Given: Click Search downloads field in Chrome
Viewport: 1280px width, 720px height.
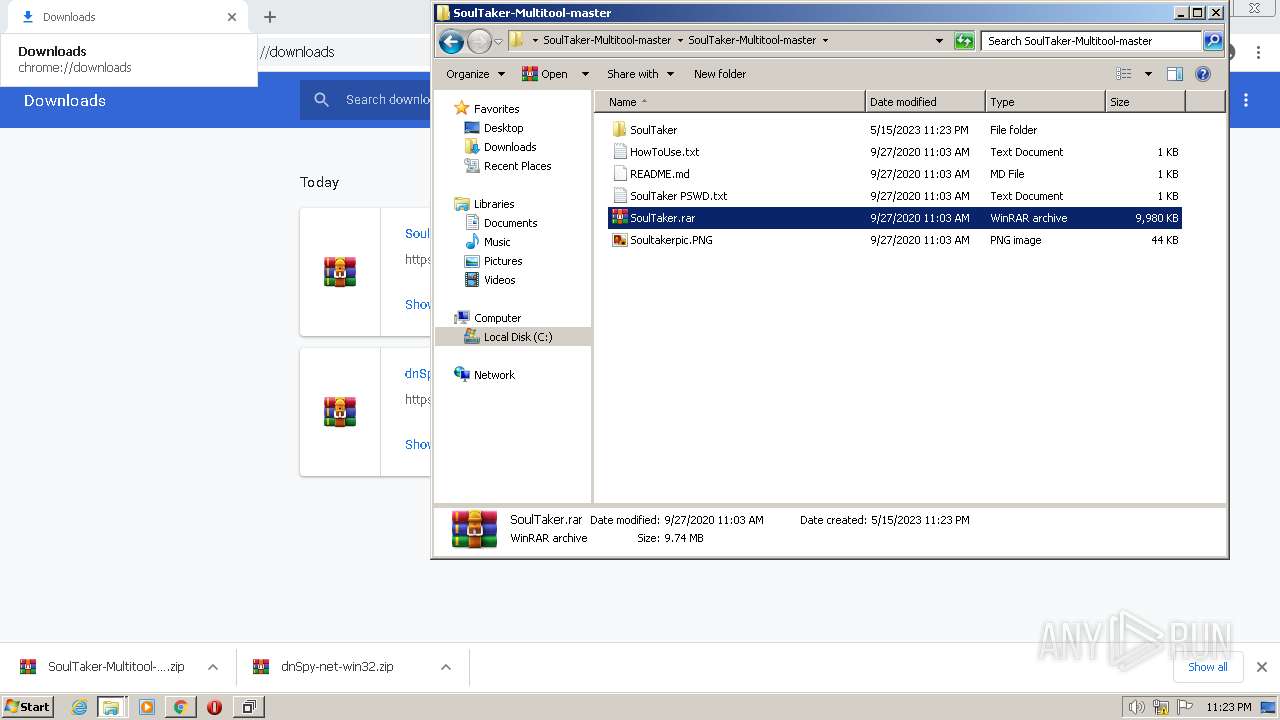Looking at the screenshot, I should (387, 100).
